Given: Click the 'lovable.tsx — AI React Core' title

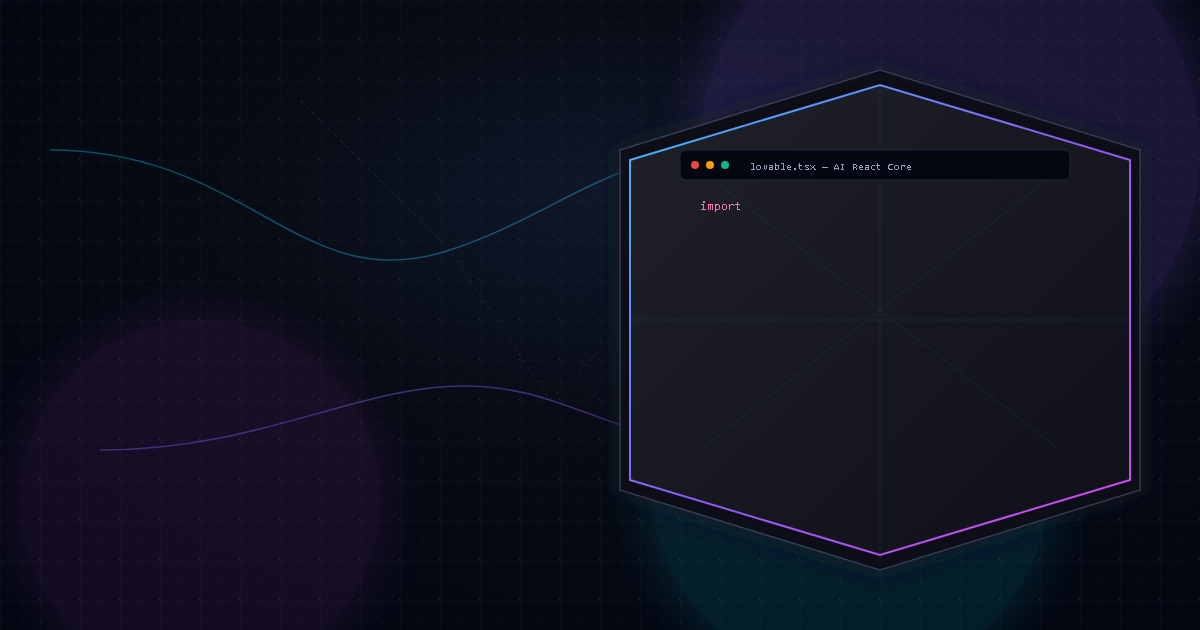Looking at the screenshot, I should point(831,167).
